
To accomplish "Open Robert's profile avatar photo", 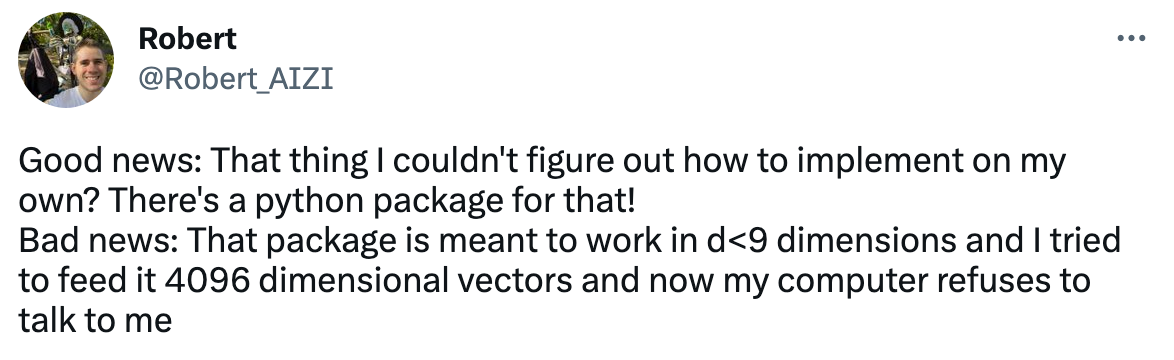I will [66, 60].
